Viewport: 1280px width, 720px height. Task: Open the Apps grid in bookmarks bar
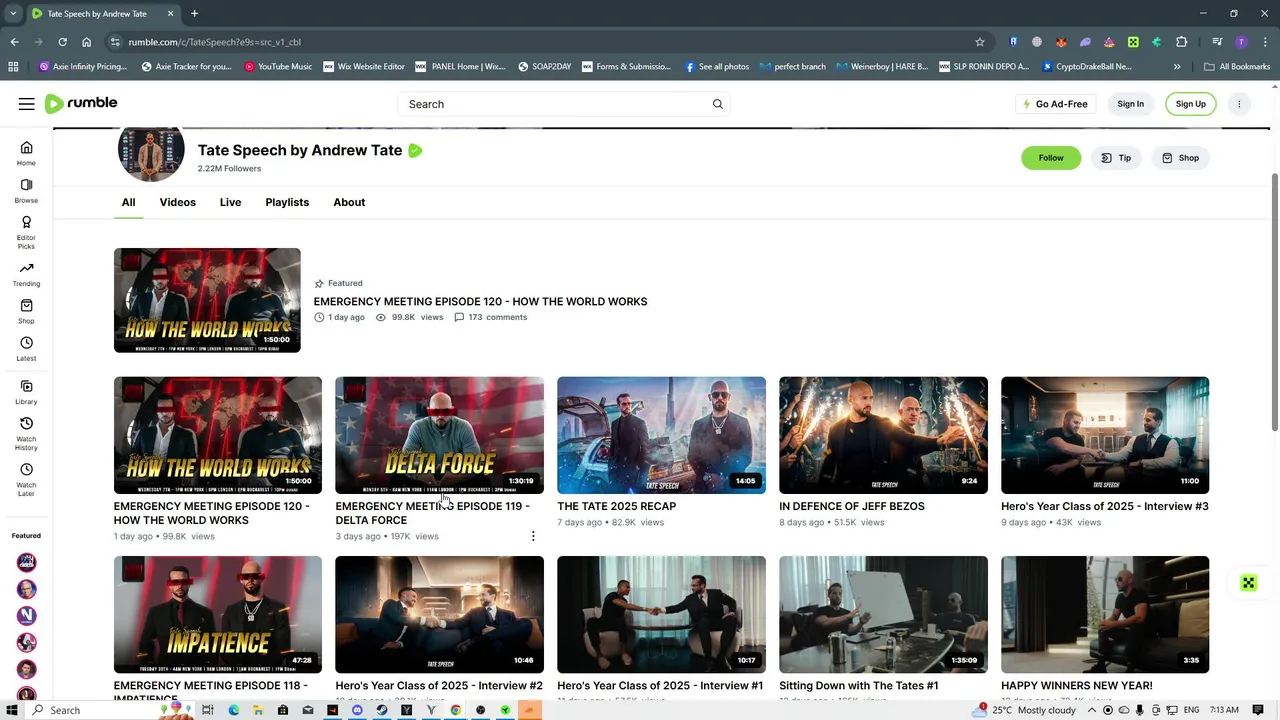(13, 67)
